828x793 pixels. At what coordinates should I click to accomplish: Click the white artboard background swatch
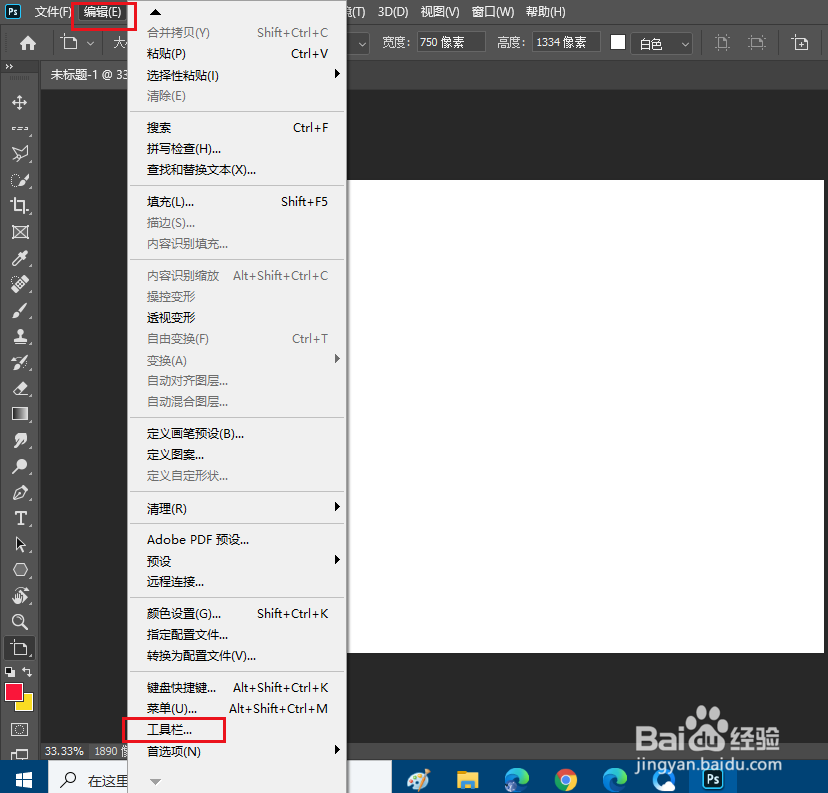tap(618, 42)
